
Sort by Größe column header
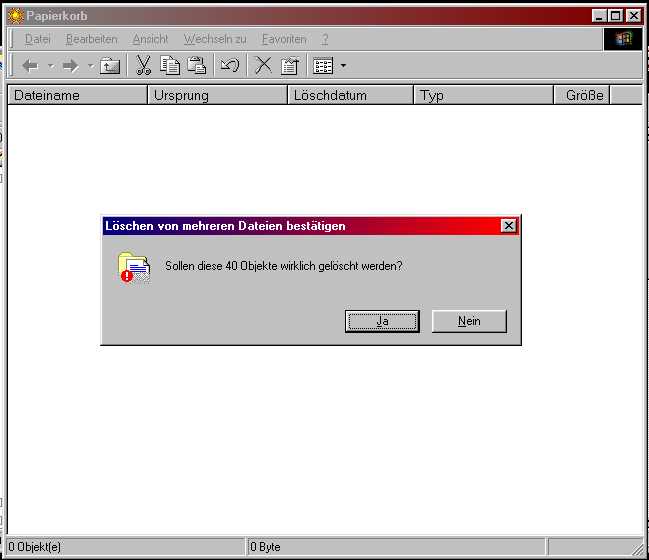[x=582, y=95]
